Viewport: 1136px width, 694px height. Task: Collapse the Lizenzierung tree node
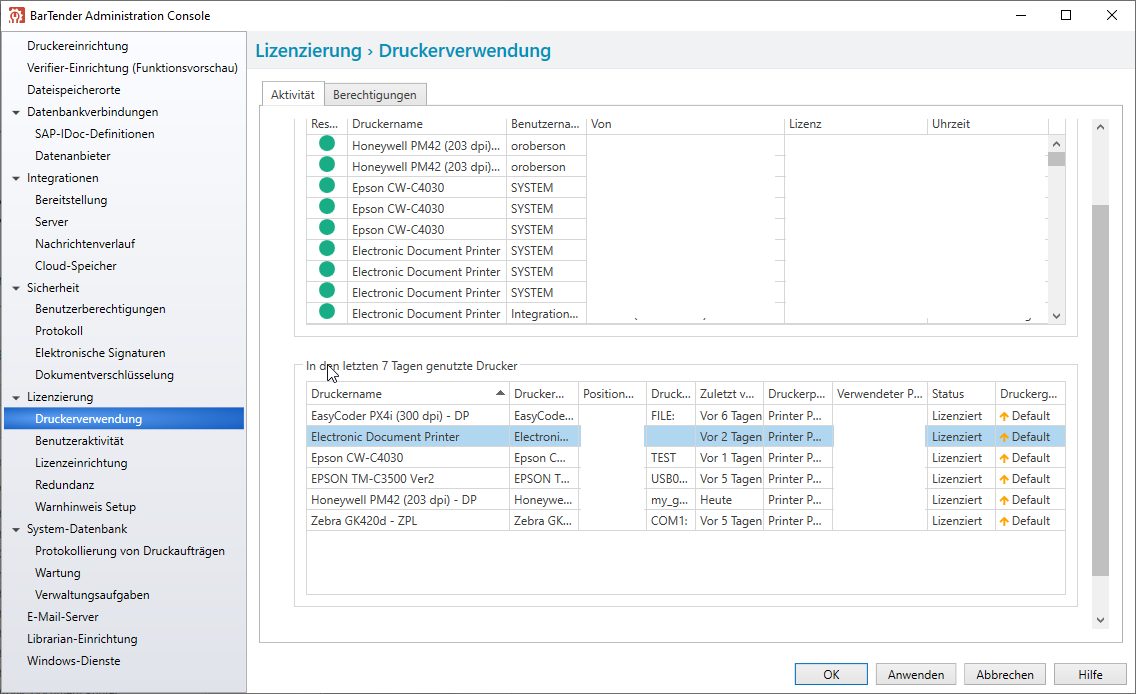pos(16,398)
